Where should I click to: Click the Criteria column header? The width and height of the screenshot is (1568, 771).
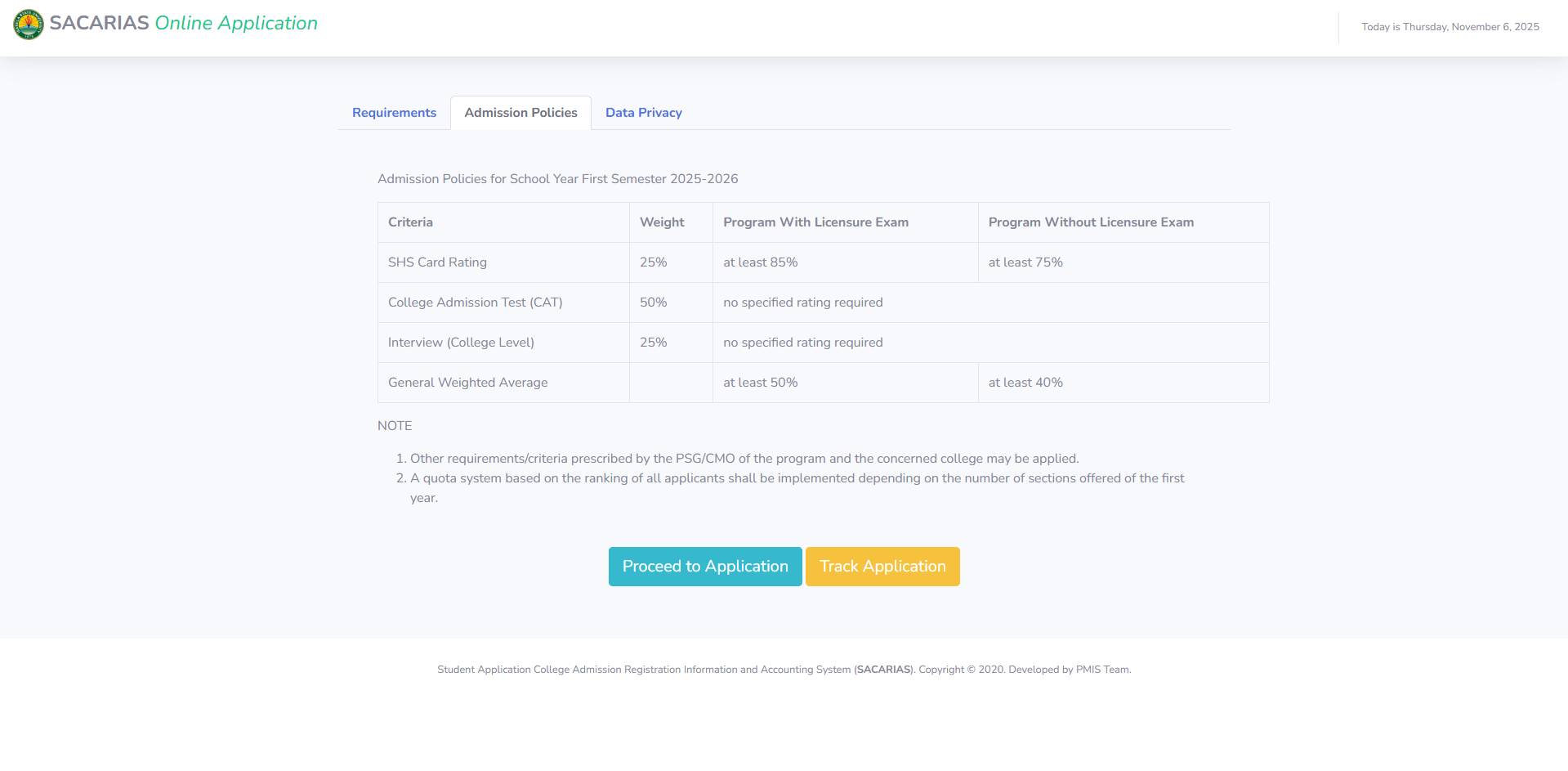410,222
